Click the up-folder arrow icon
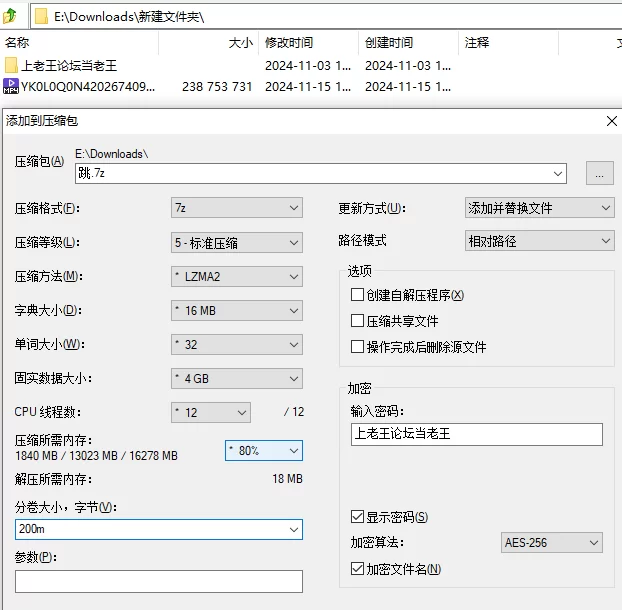 (10, 16)
